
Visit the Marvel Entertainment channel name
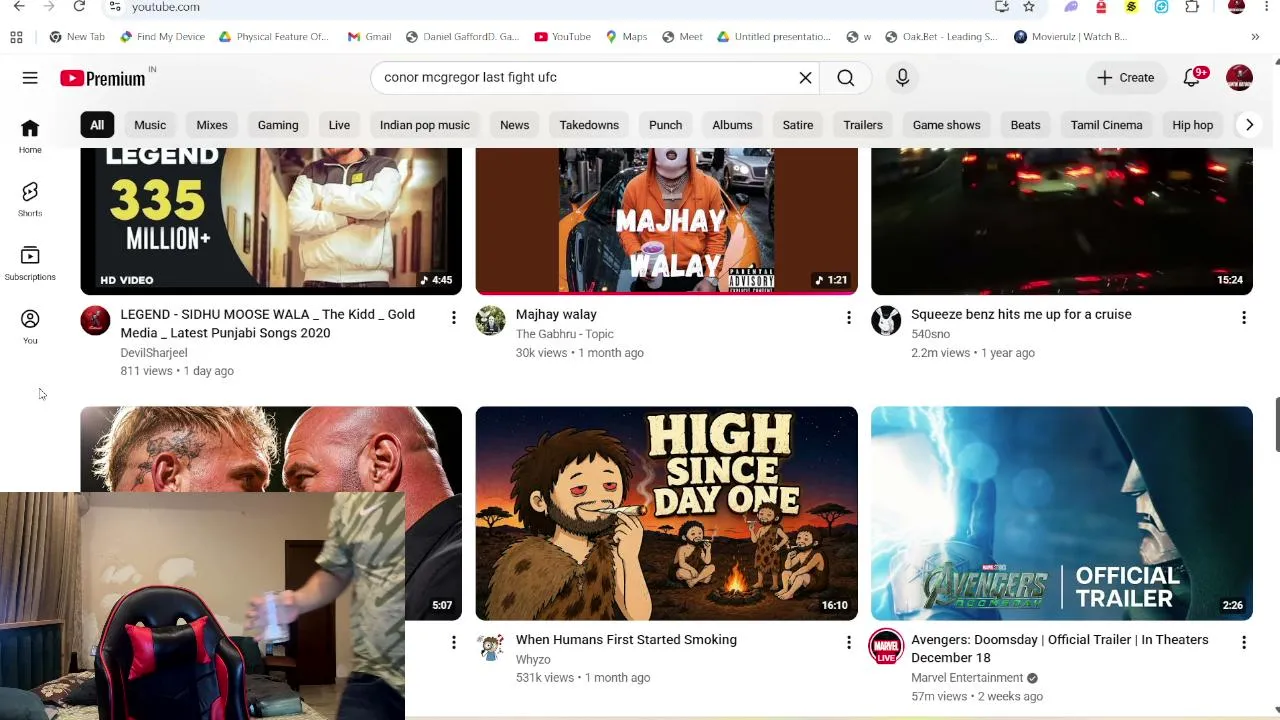coord(967,678)
